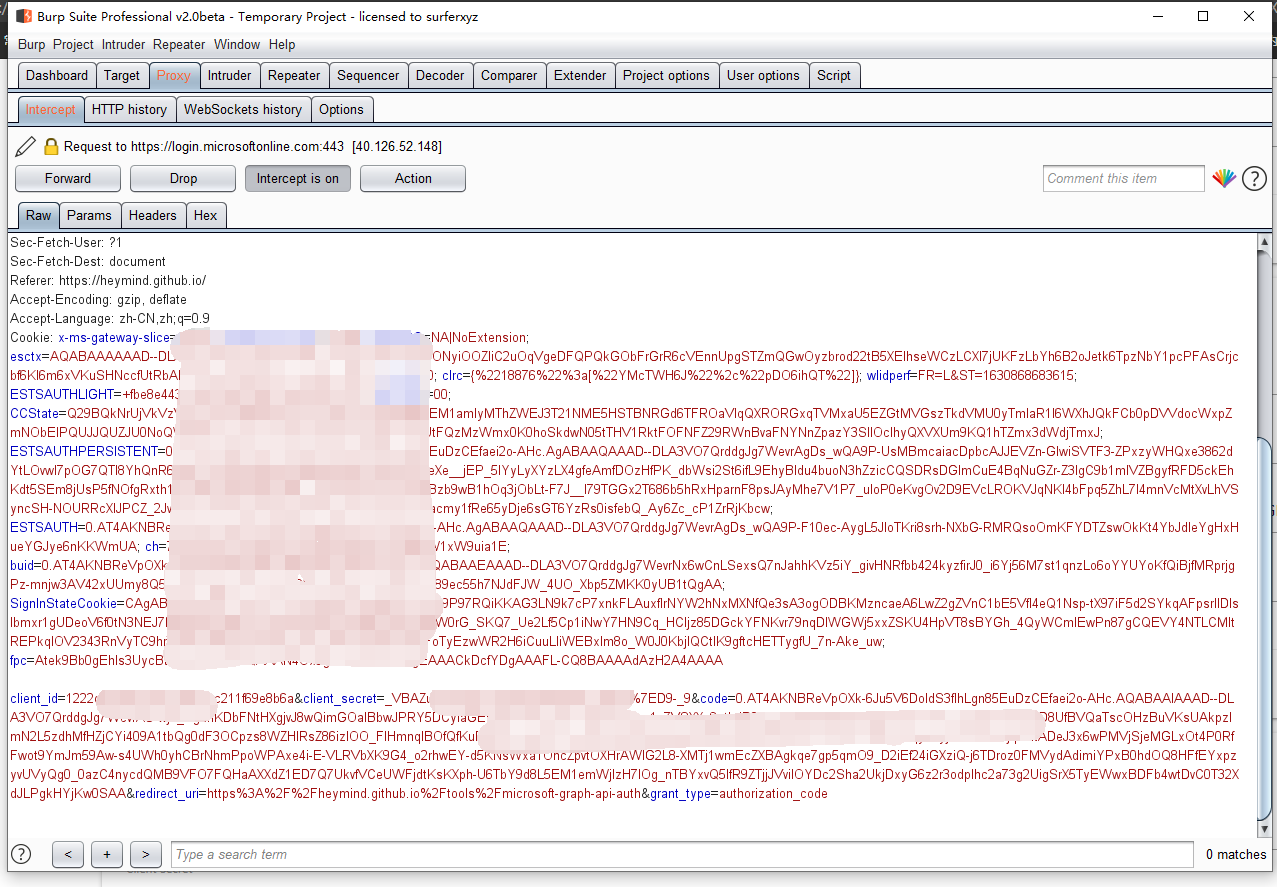This screenshot has width=1277, height=887.
Task: Switch to the Dashboard tab
Action: (x=57, y=75)
